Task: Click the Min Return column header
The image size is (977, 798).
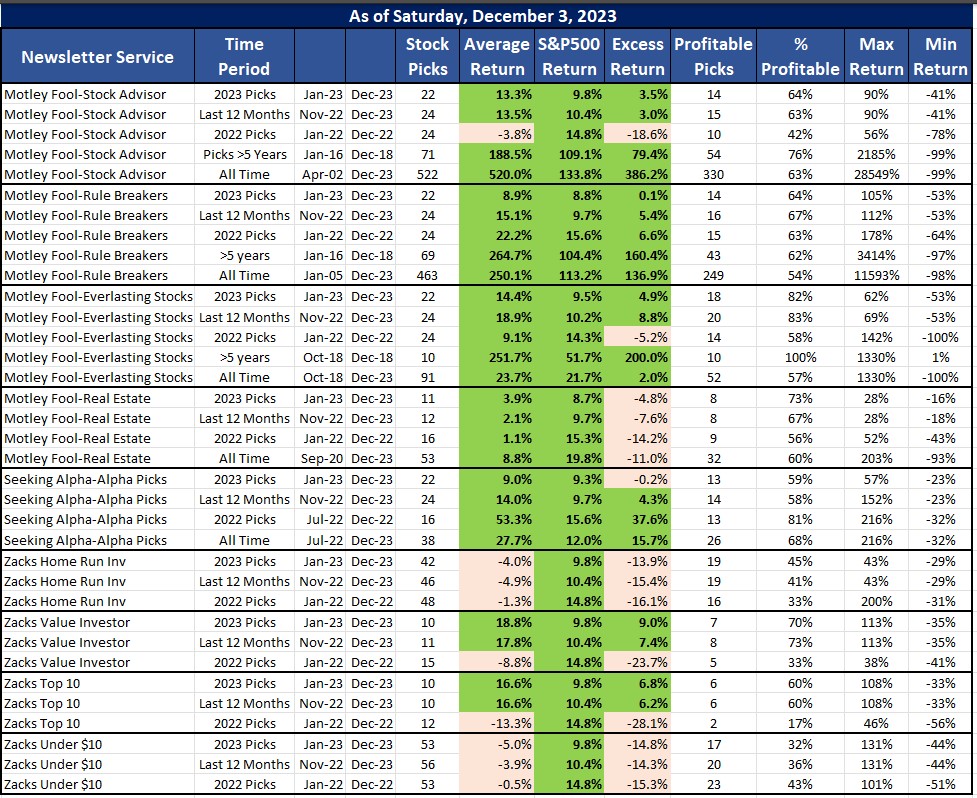Action: (x=940, y=56)
